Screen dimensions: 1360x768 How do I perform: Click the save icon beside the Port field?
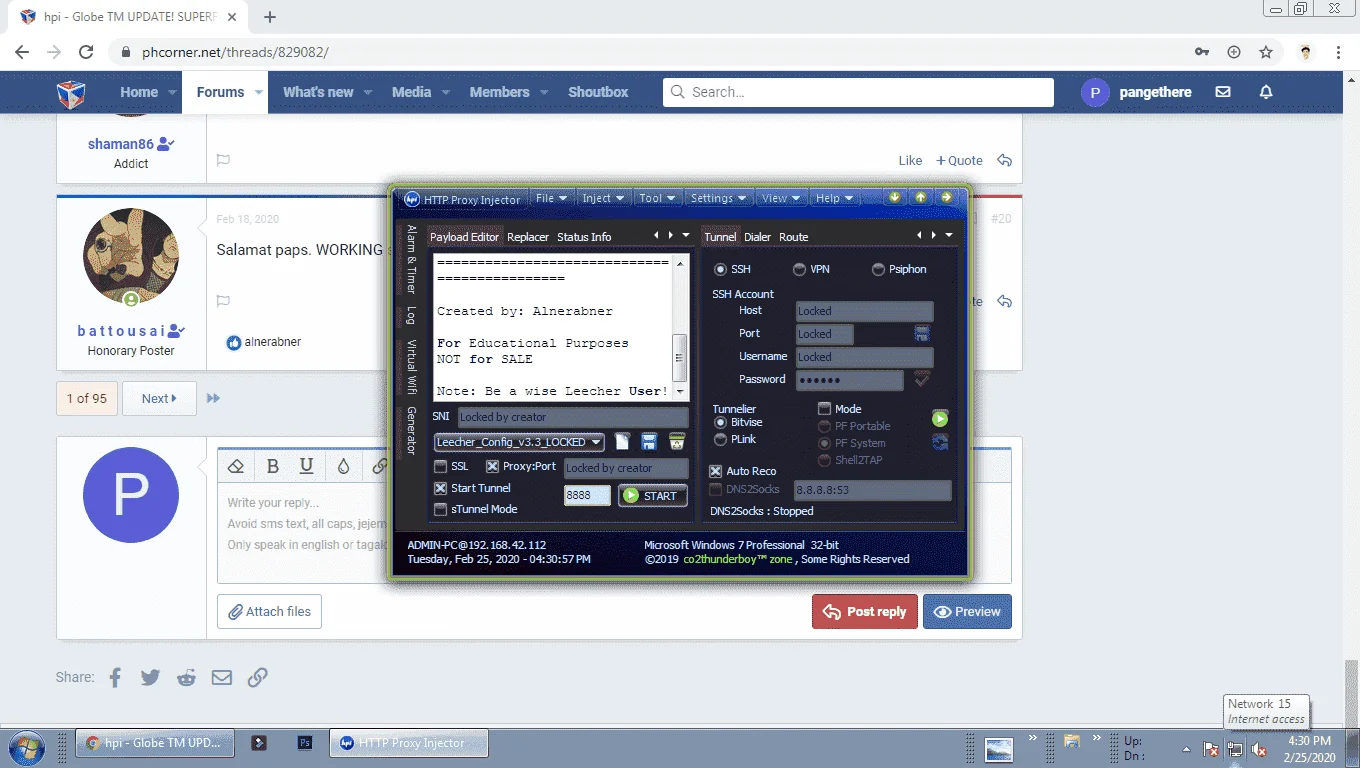tap(922, 333)
